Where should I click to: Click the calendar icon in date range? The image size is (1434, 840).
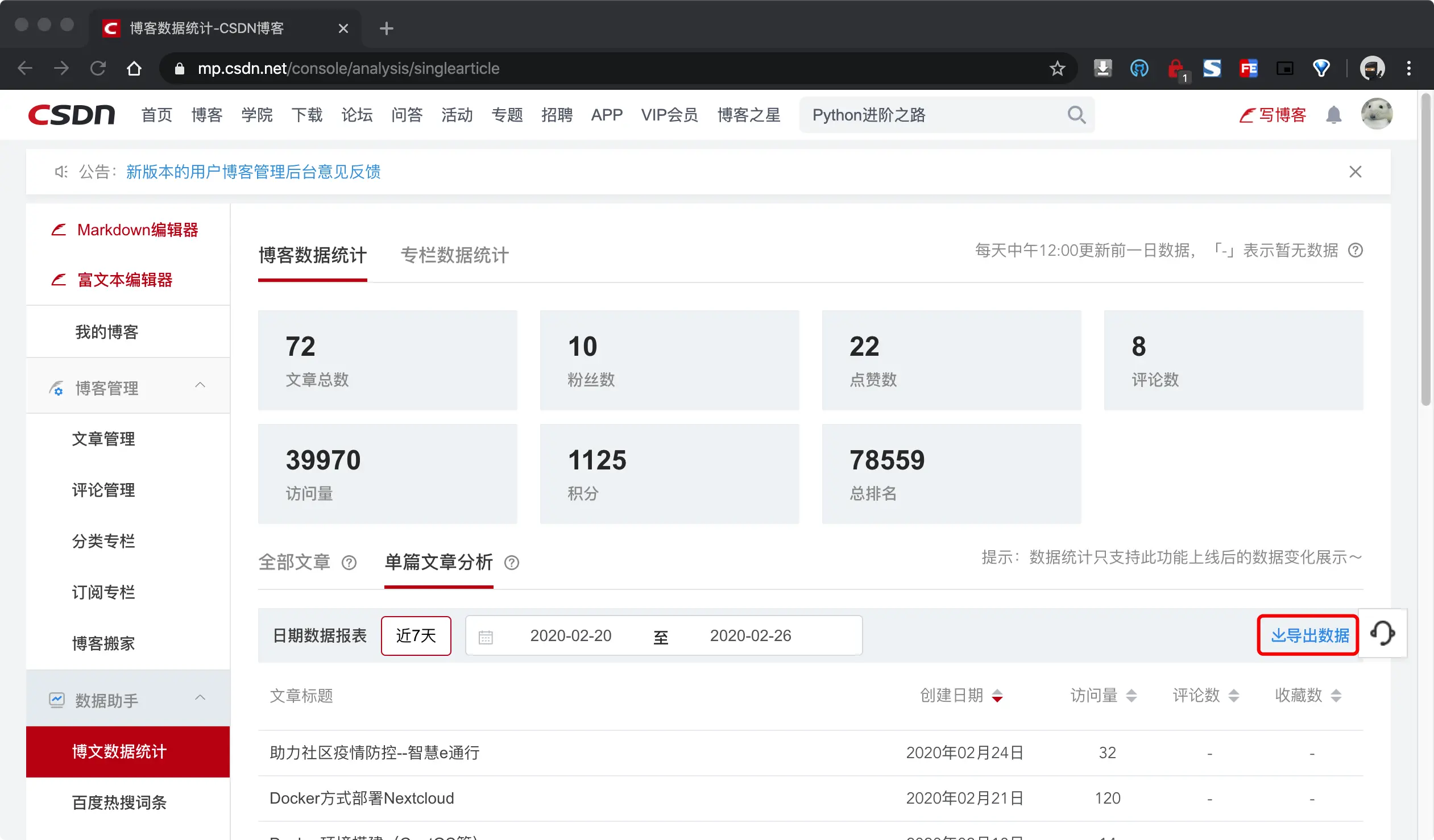(486, 637)
